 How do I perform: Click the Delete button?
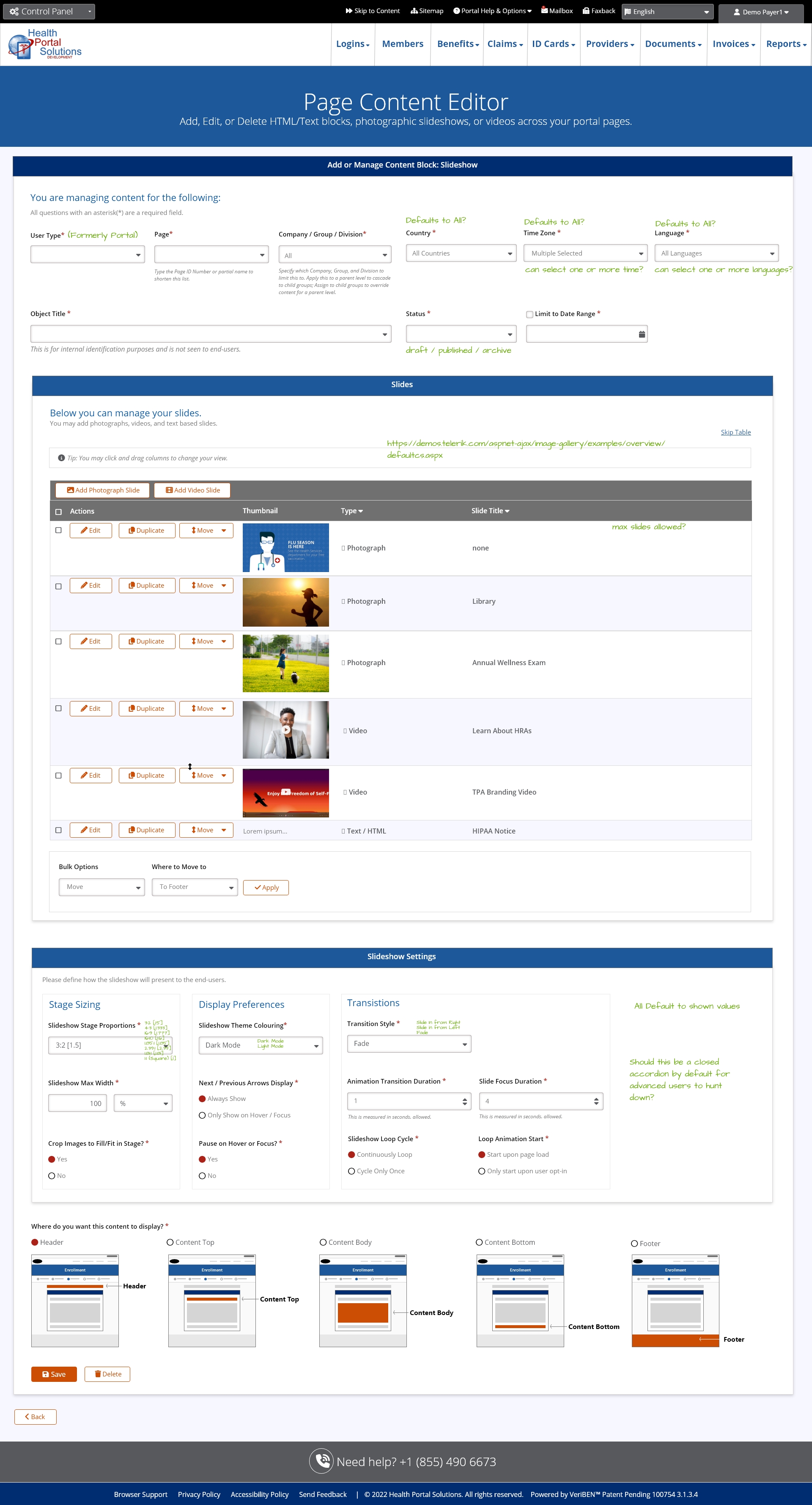click(107, 1374)
